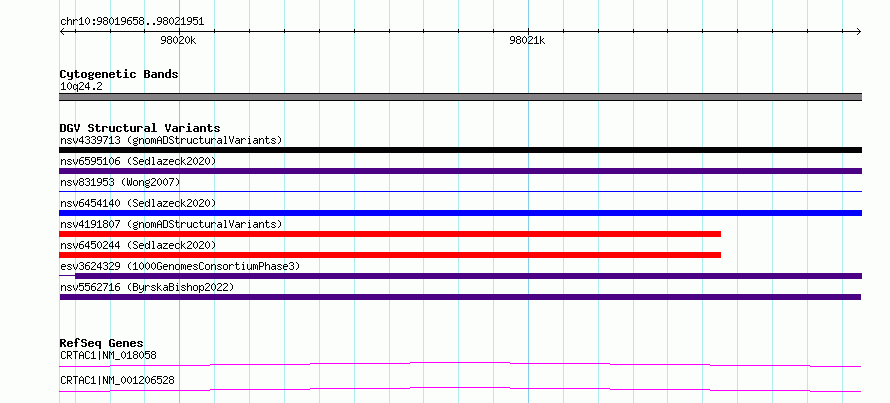890x403 pixels.
Task: Click the chr10:98019658..98021951 region label
Action: (132, 22)
